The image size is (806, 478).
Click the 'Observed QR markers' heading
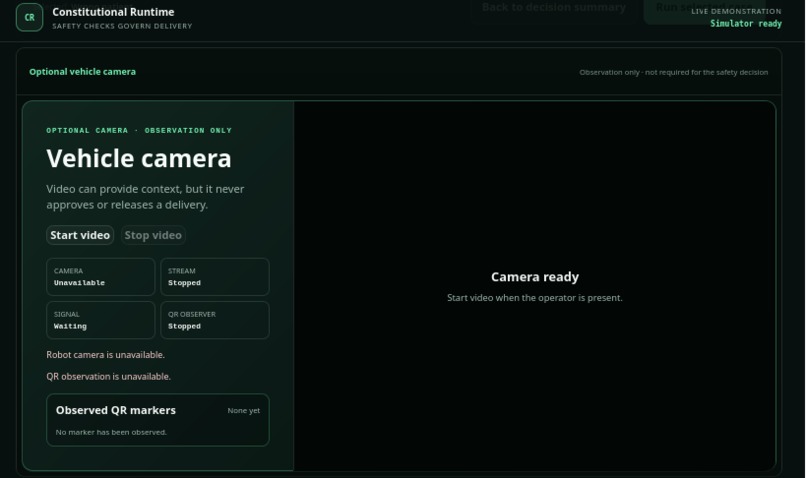coord(116,410)
